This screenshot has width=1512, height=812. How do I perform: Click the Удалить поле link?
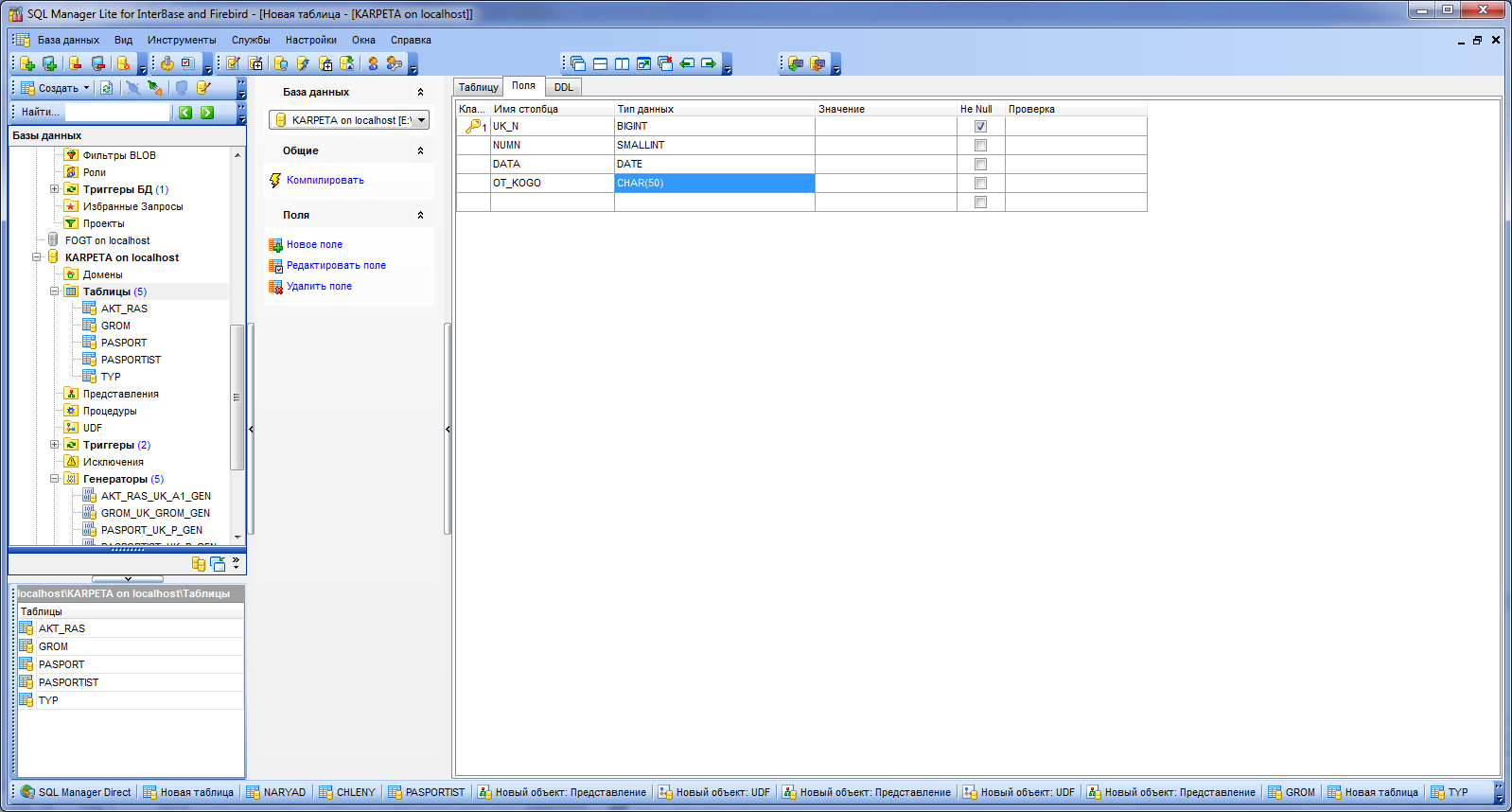tap(319, 286)
